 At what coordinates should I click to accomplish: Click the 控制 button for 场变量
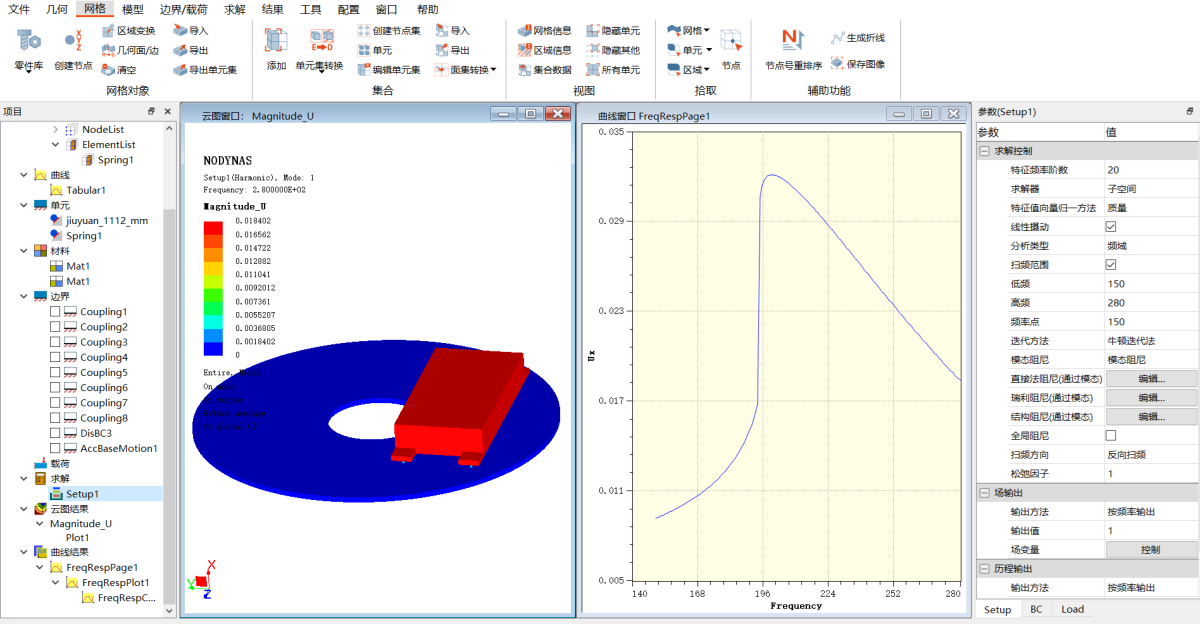1152,549
